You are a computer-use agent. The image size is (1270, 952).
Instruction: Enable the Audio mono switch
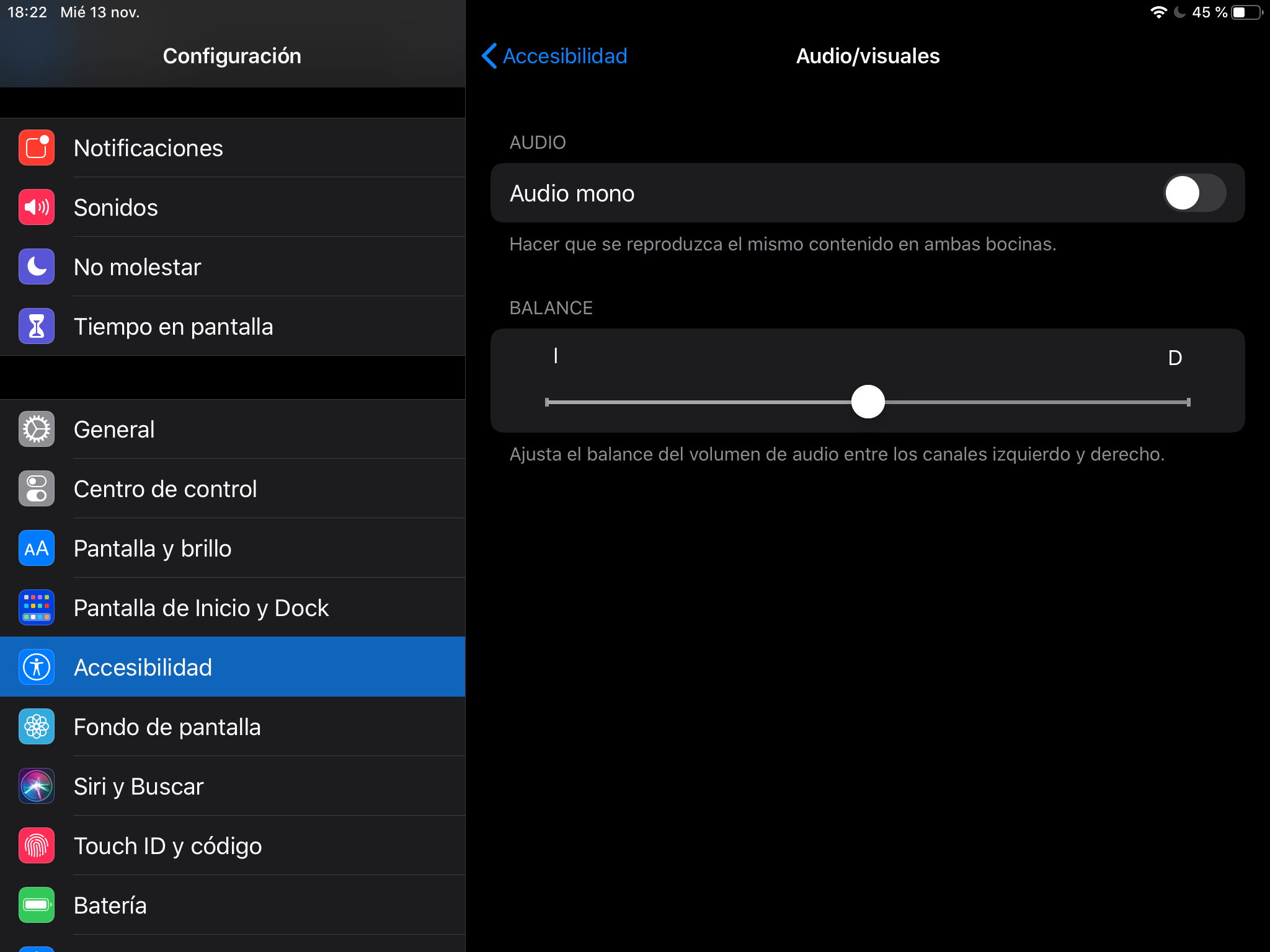click(x=1194, y=193)
